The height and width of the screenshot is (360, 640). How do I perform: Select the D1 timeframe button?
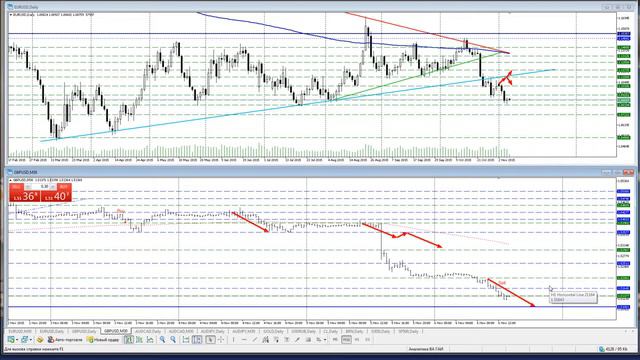pyautogui.click(x=368, y=340)
